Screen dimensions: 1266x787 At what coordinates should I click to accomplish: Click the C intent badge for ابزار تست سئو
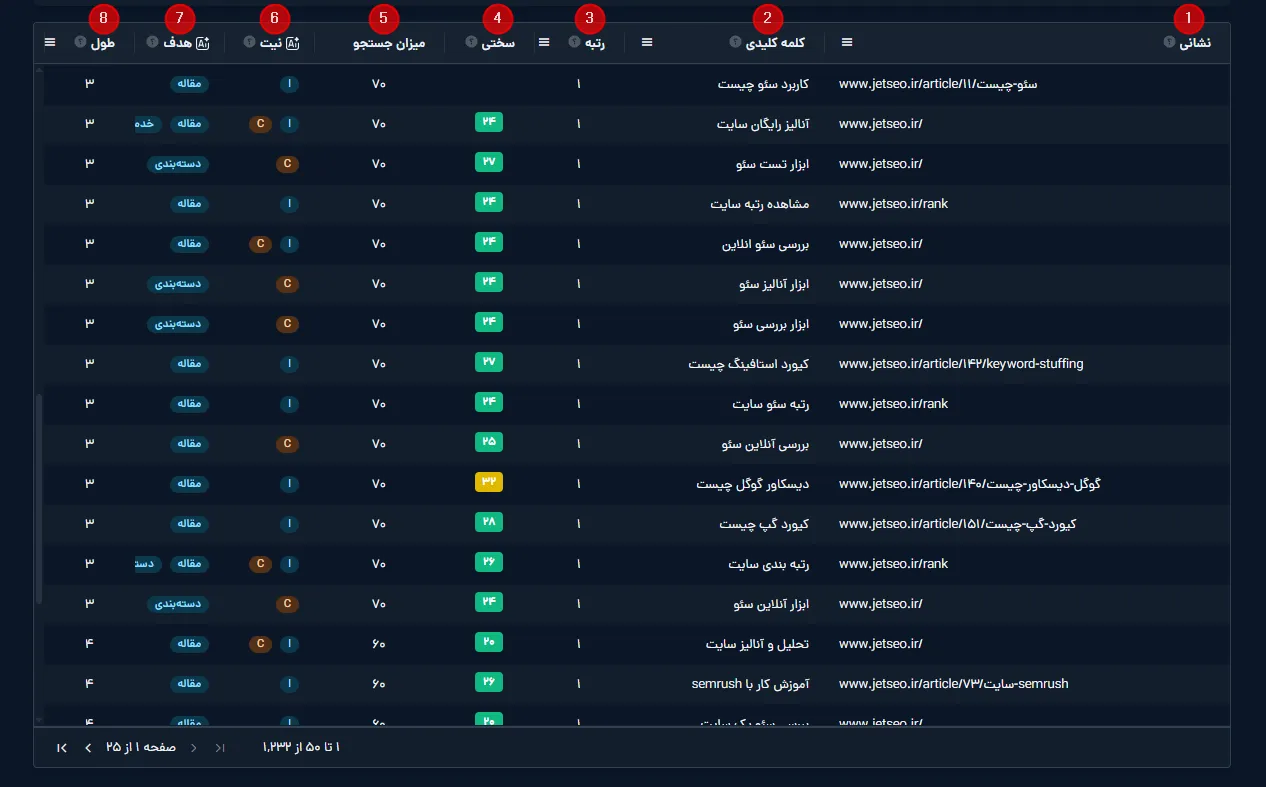[x=287, y=164]
